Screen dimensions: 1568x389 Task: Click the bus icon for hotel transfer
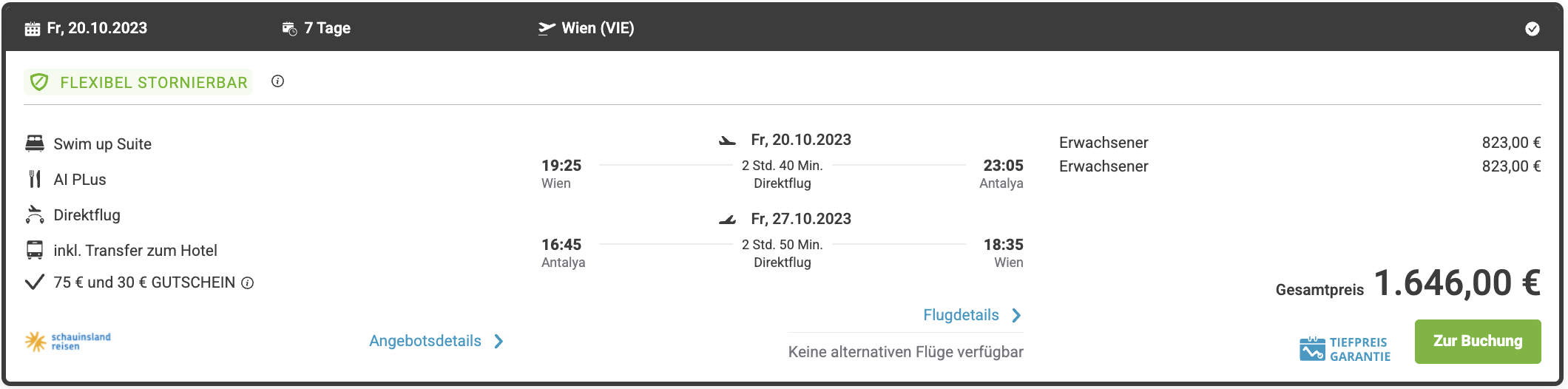pos(35,250)
